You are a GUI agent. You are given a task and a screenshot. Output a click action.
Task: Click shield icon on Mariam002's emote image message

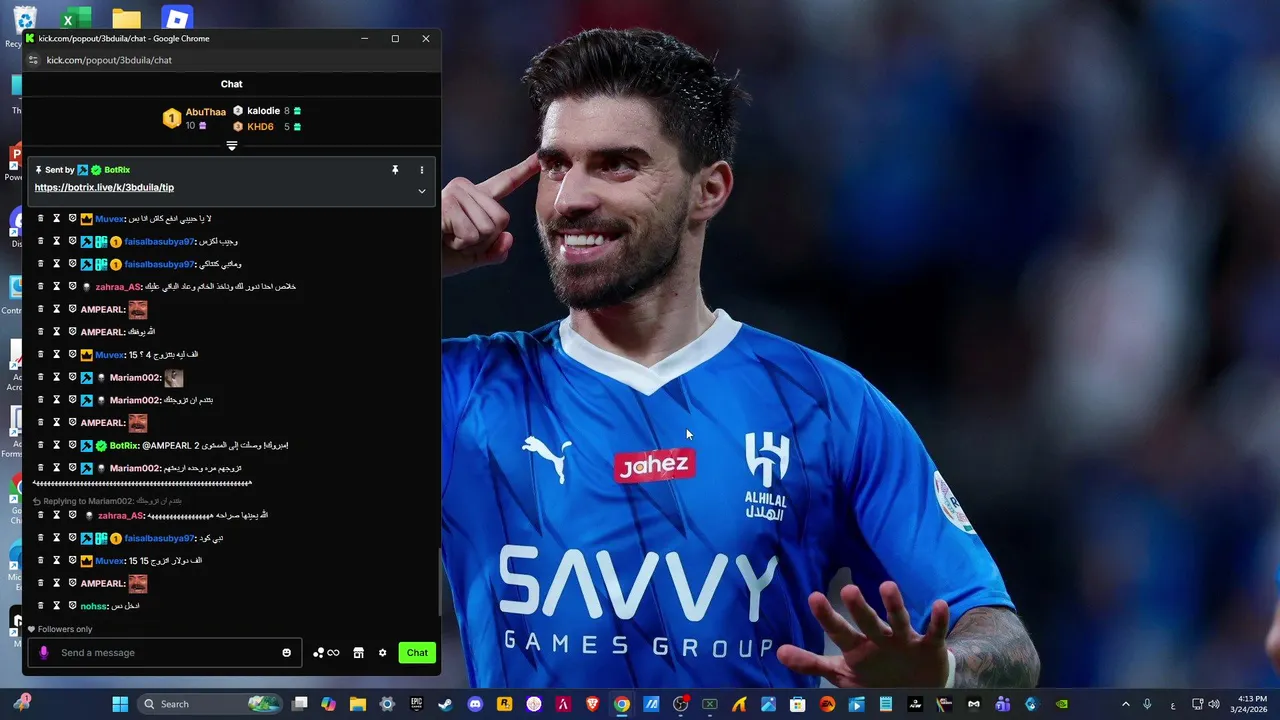coord(72,377)
